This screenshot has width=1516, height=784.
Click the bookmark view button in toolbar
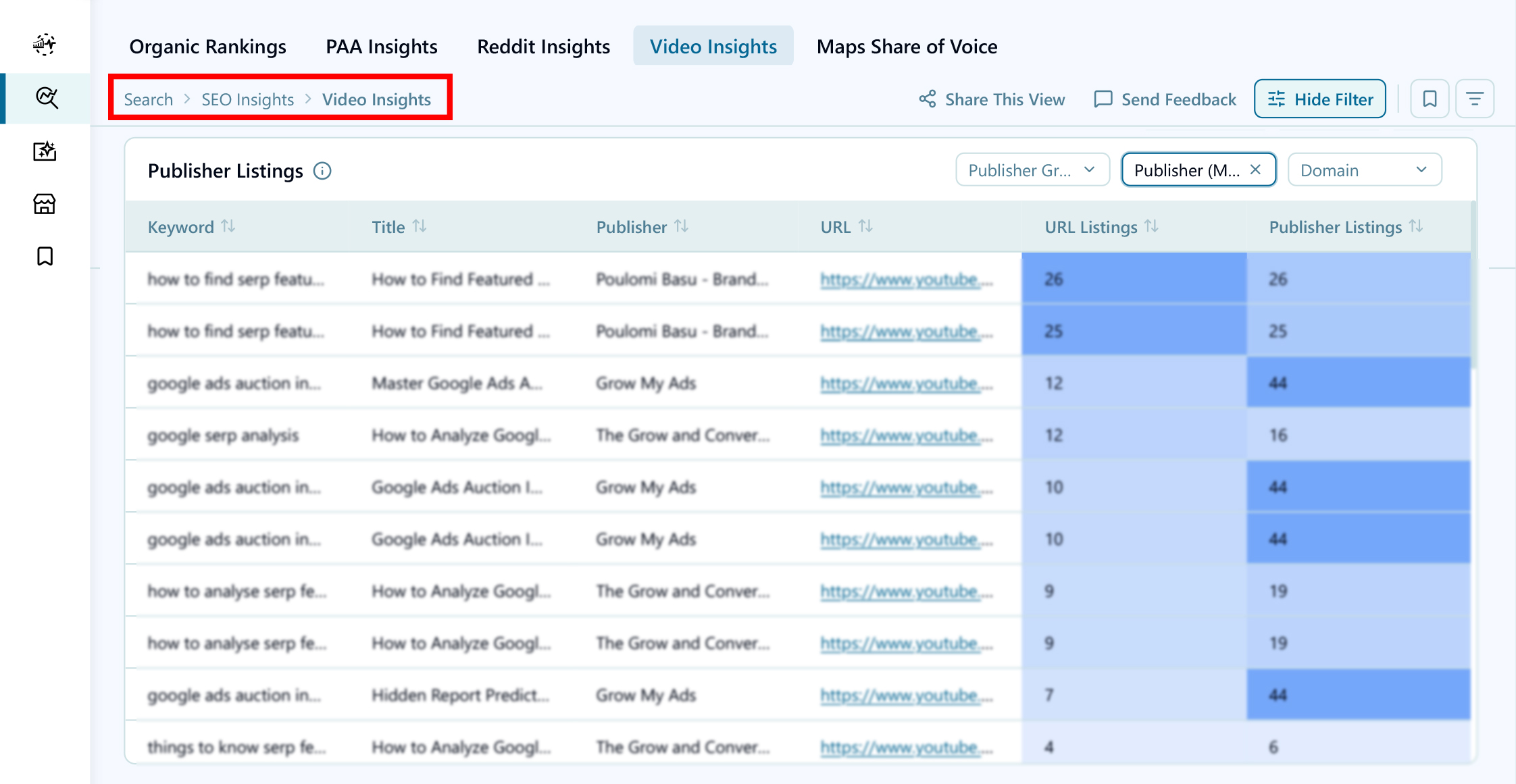(1430, 99)
